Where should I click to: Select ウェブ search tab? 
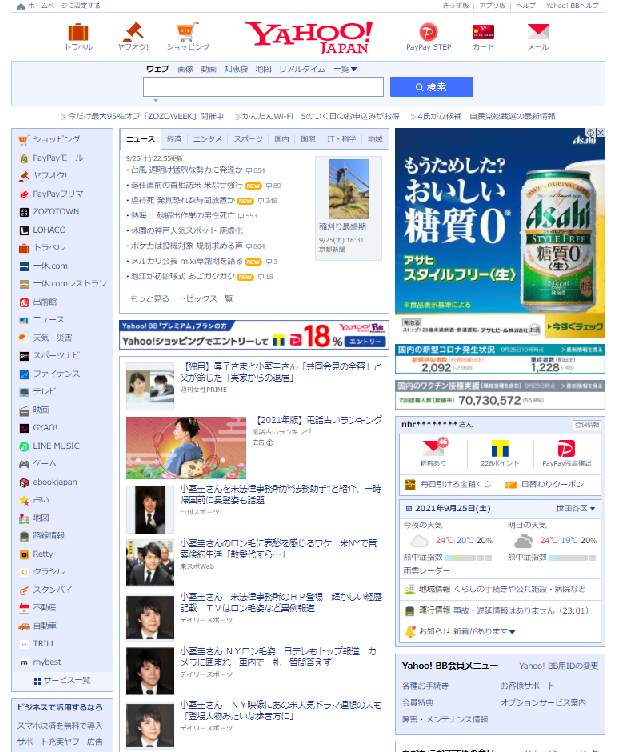[x=157, y=69]
